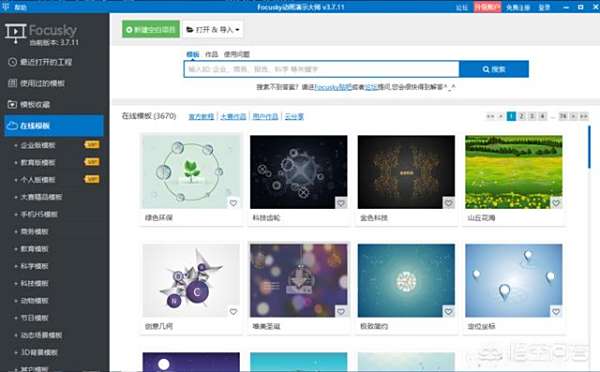This screenshot has width=600, height=372.
Task: Toggle heart on tech gears template
Action: 341,203
